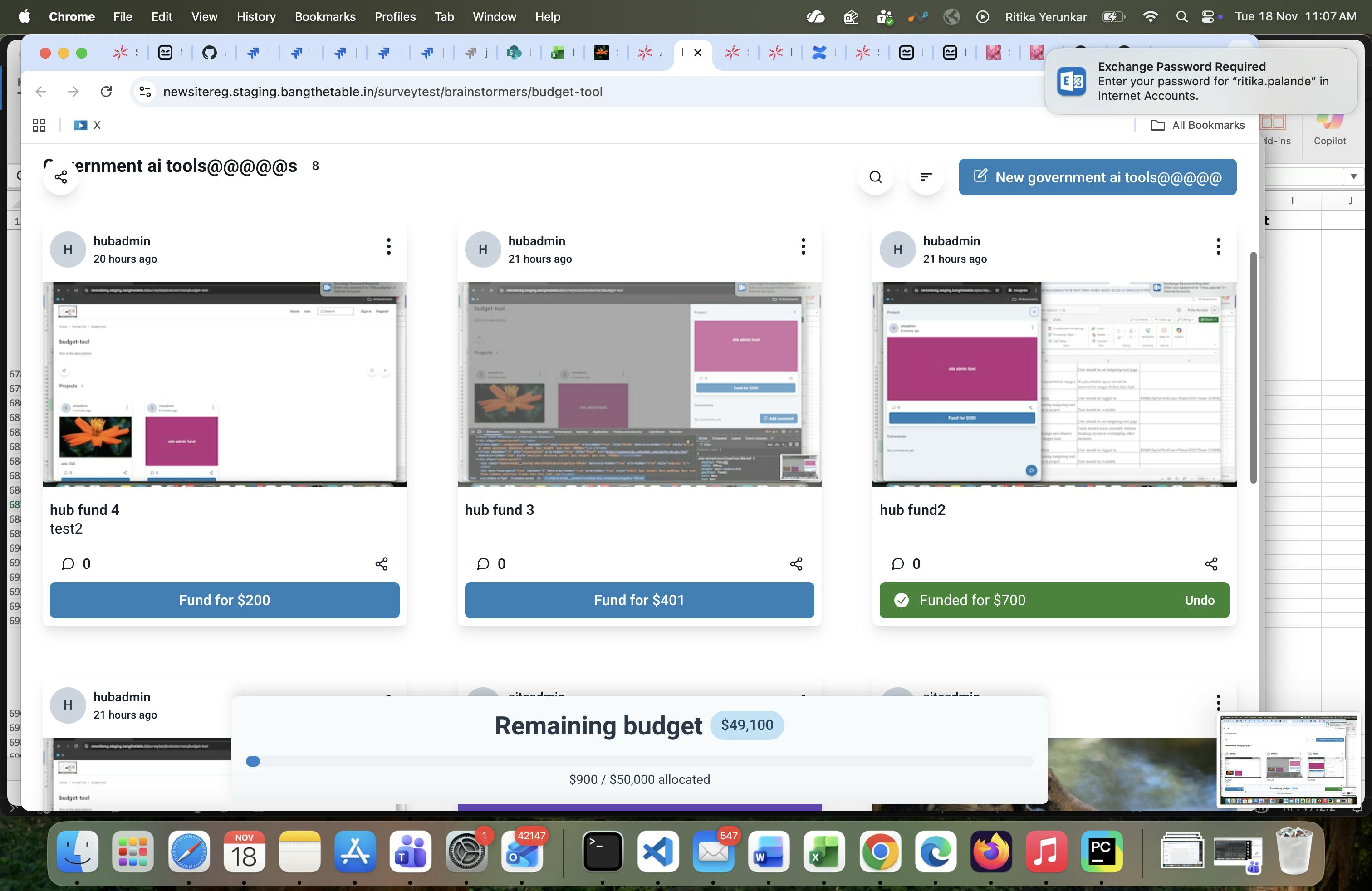Viewport: 1372px width, 891px height.
Task: Click the remaining budget progress slider handle
Action: tap(253, 761)
